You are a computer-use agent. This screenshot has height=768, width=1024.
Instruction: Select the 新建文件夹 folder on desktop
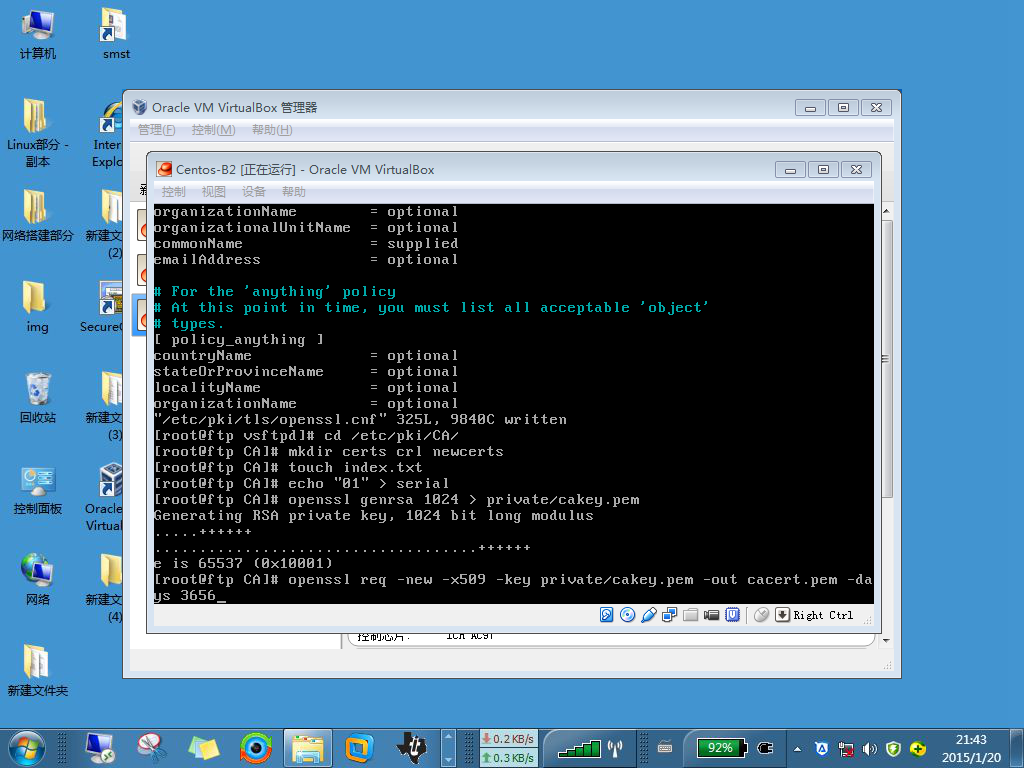(37, 671)
